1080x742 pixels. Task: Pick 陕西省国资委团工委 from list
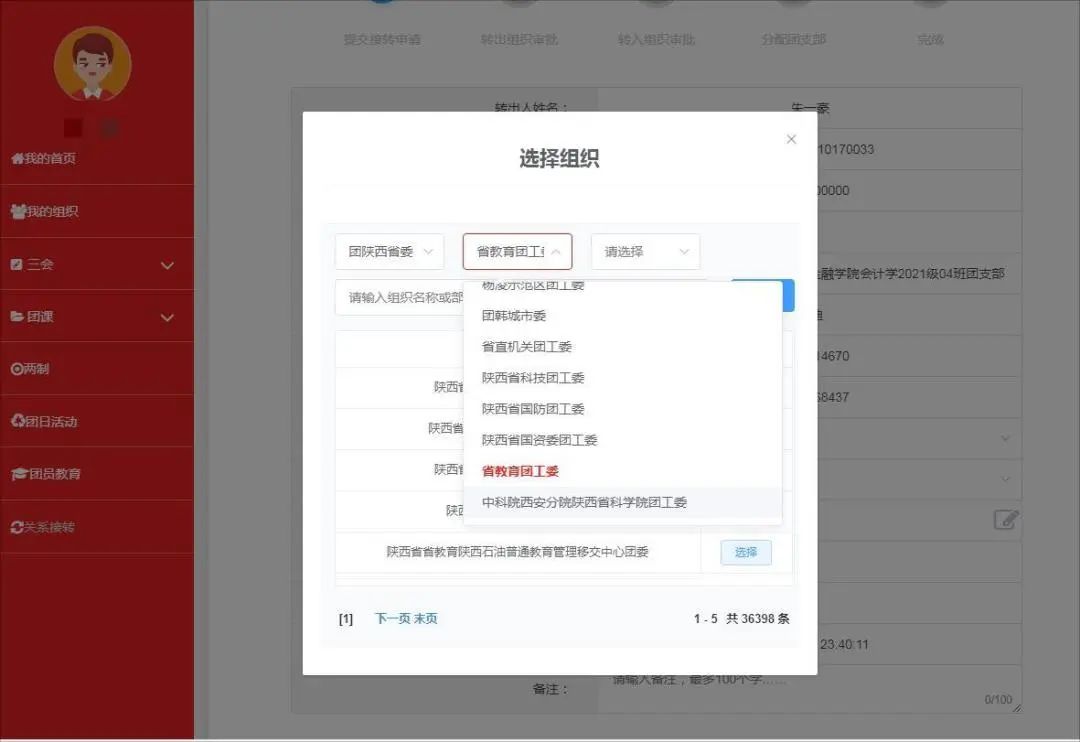tap(539, 440)
